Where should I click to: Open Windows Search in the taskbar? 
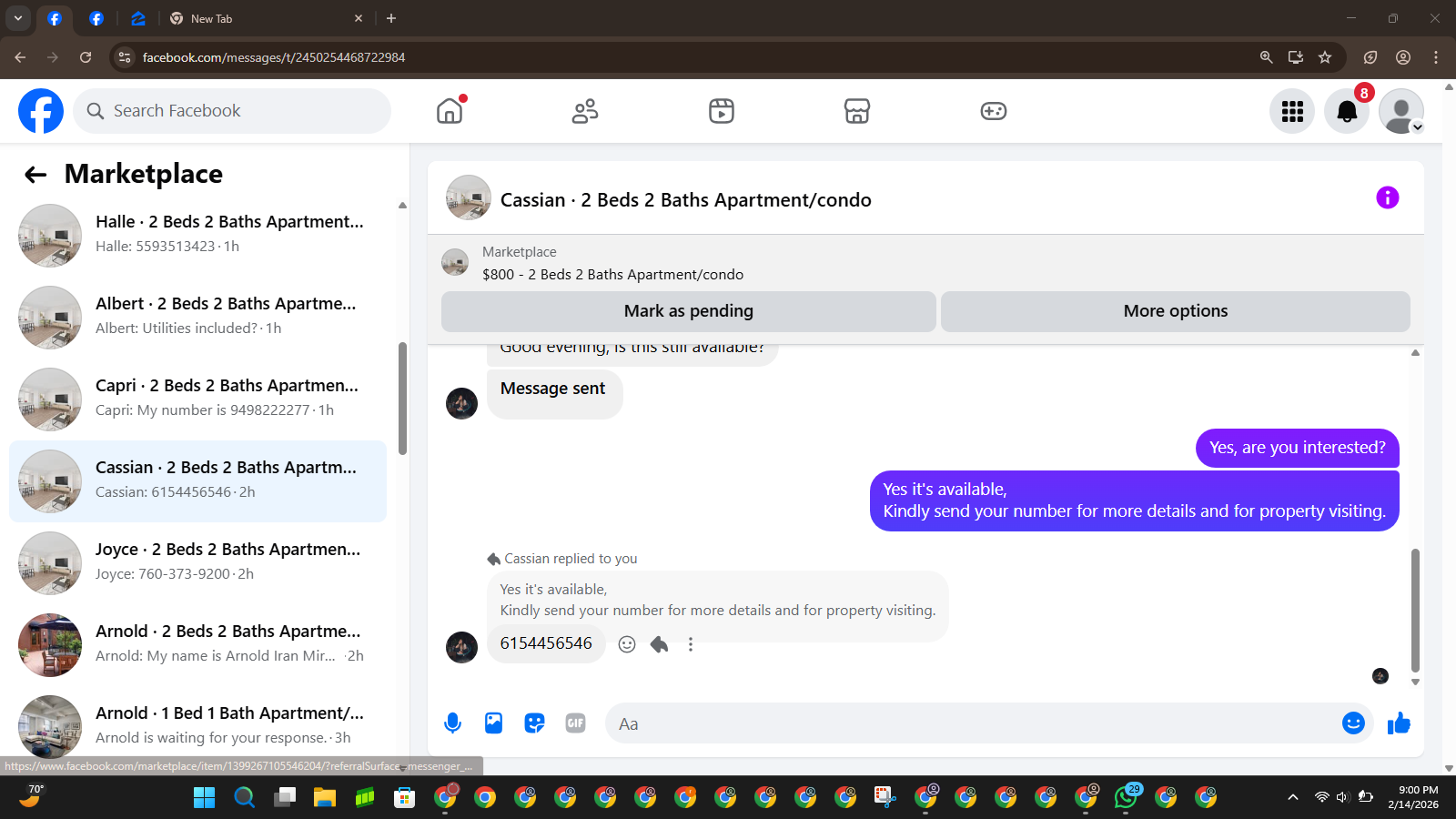tap(245, 798)
